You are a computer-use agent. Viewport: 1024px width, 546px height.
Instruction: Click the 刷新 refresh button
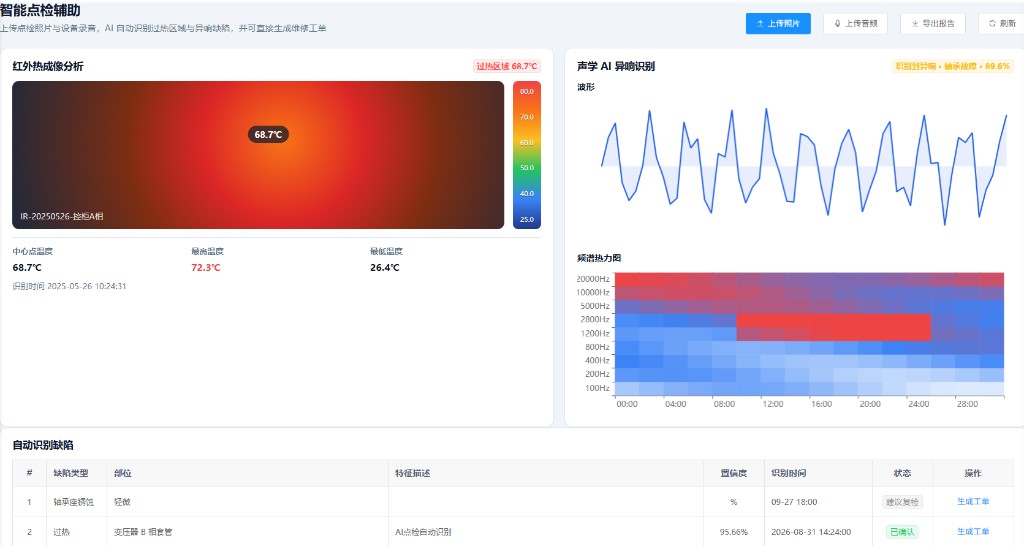(1002, 24)
